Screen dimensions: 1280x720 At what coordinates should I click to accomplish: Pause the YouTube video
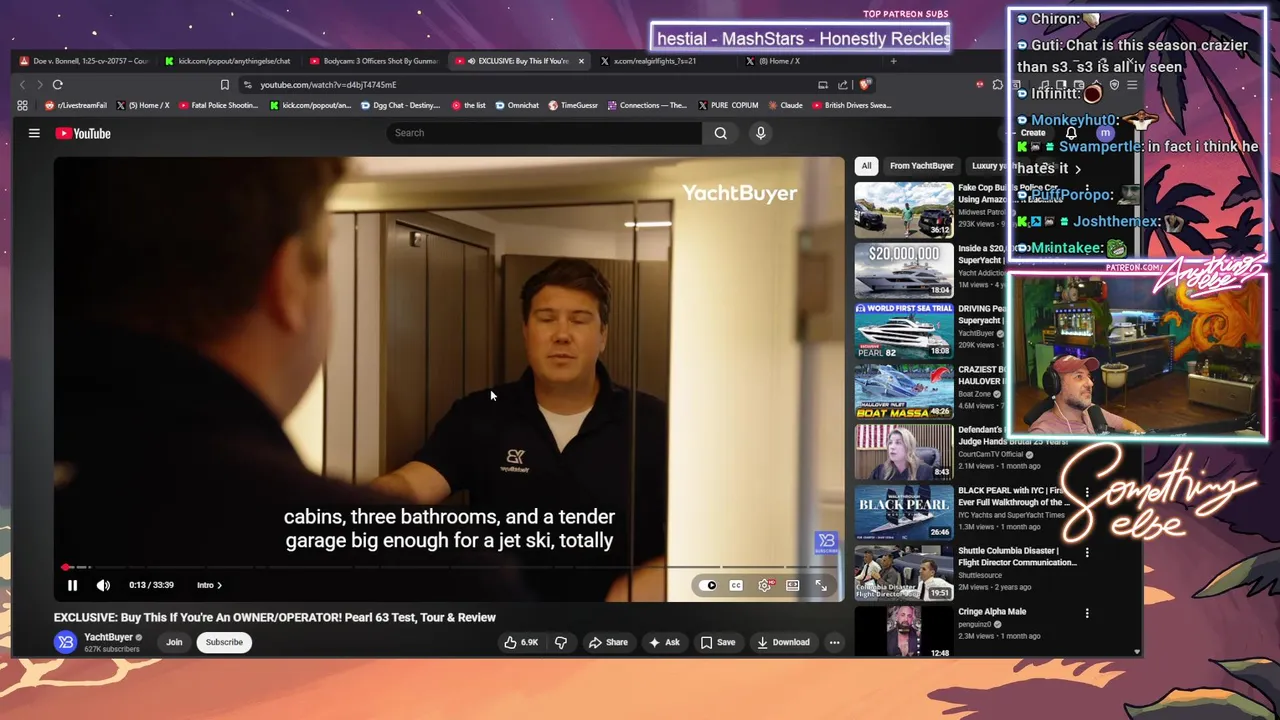coord(72,585)
